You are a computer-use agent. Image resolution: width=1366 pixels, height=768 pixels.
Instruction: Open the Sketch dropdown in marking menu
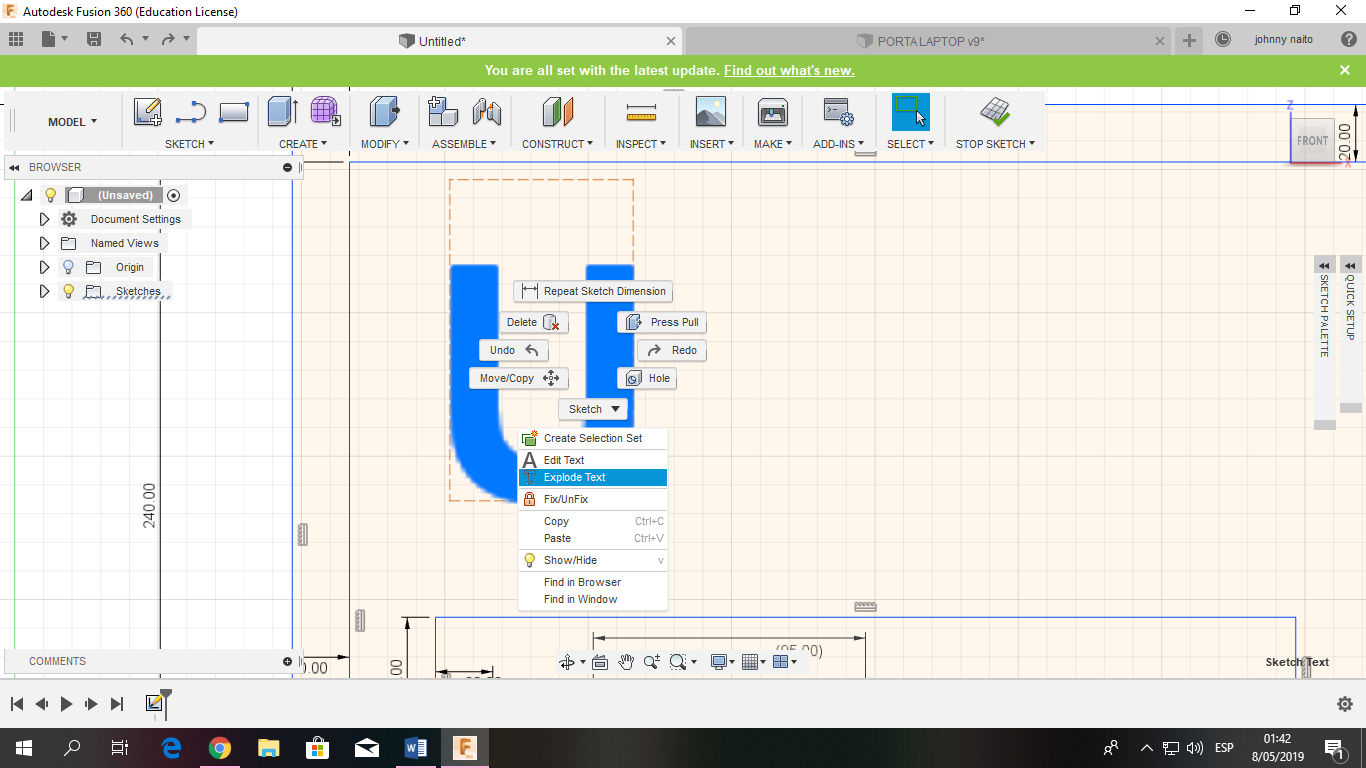click(x=593, y=409)
